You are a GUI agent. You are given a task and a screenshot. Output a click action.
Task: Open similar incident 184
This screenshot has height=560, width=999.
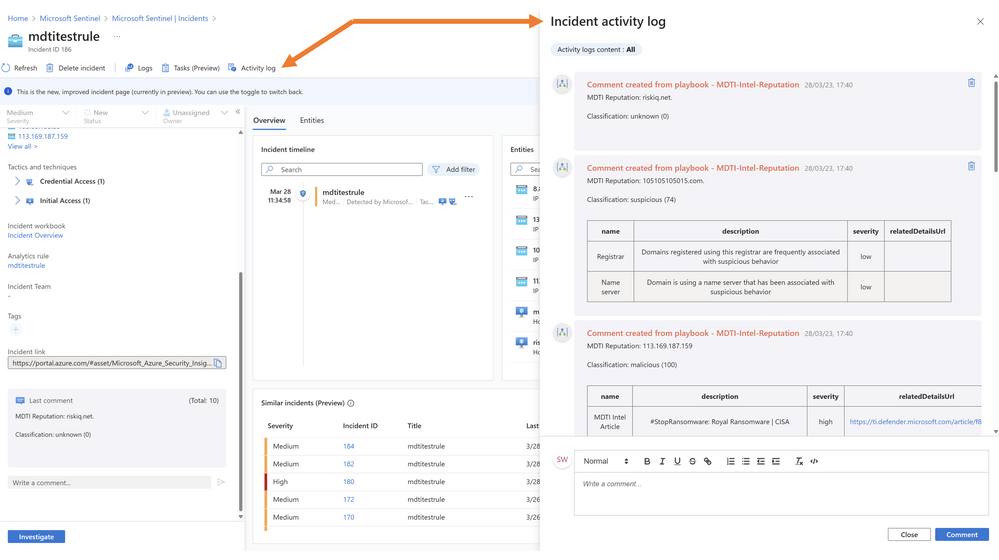click(x=349, y=447)
